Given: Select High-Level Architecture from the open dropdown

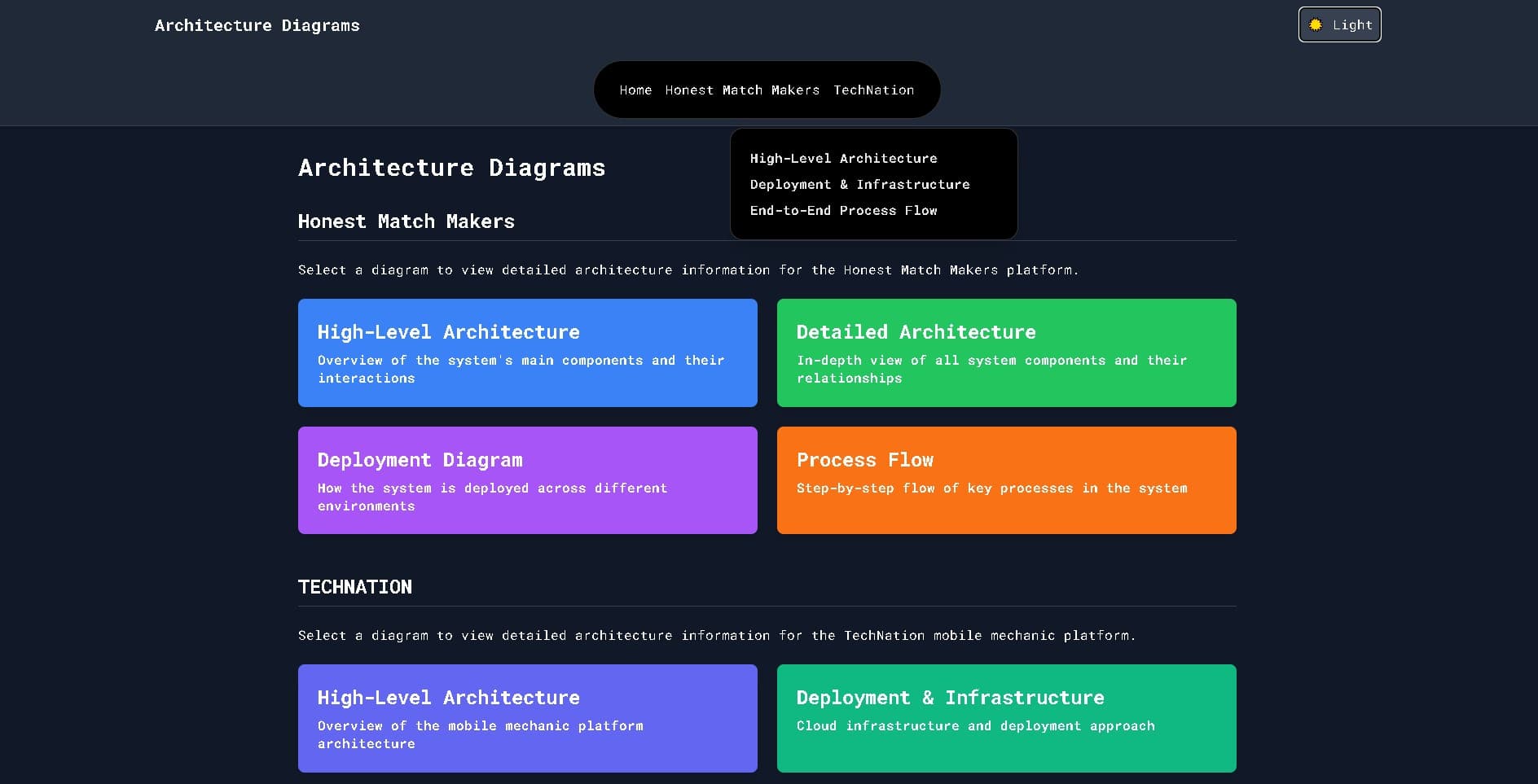Looking at the screenshot, I should point(844,158).
